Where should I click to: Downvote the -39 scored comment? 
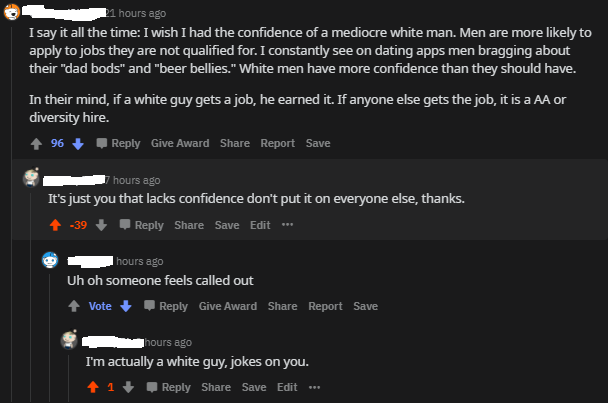101,225
